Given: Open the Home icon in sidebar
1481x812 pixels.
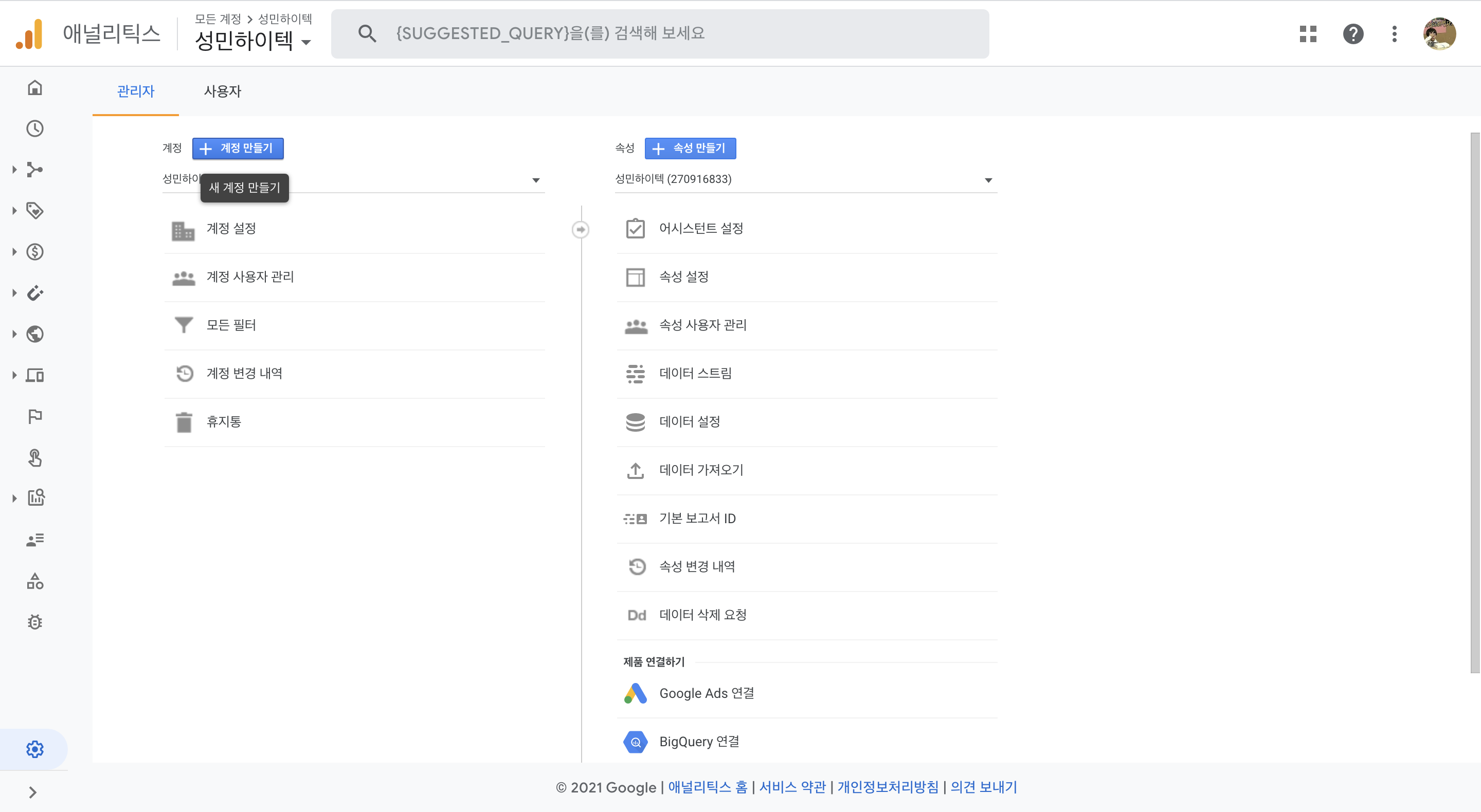Looking at the screenshot, I should tap(35, 87).
